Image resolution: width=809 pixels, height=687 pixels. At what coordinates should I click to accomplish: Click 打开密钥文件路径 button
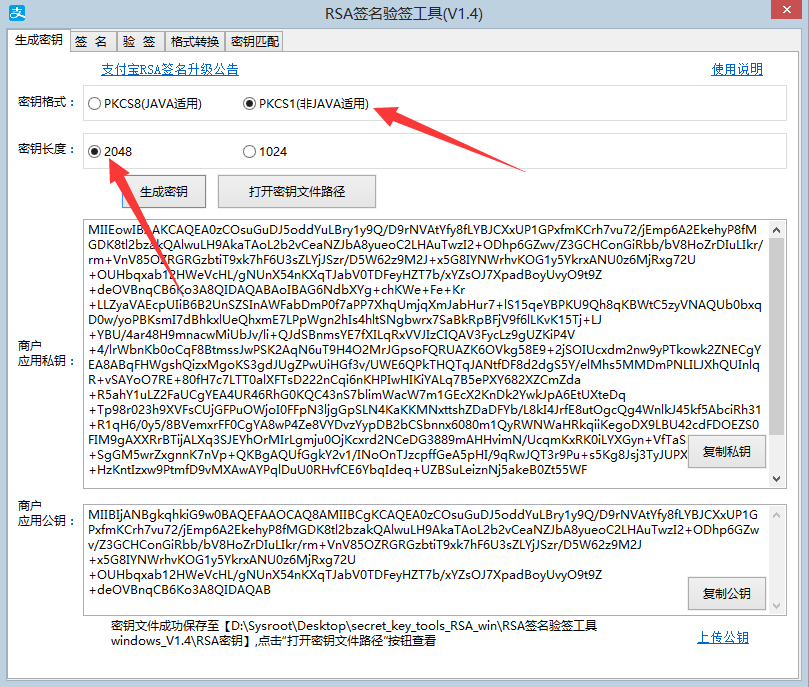tap(297, 192)
